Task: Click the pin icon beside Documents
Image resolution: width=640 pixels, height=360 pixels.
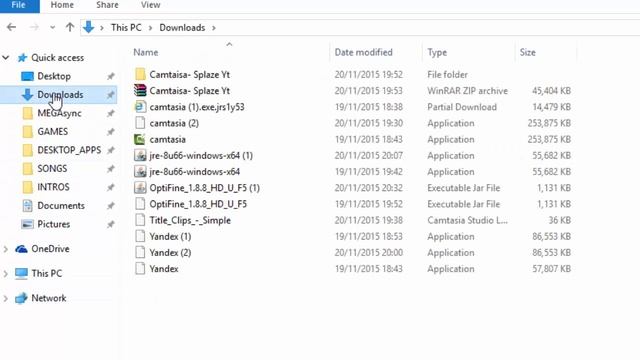Action: (x=111, y=206)
